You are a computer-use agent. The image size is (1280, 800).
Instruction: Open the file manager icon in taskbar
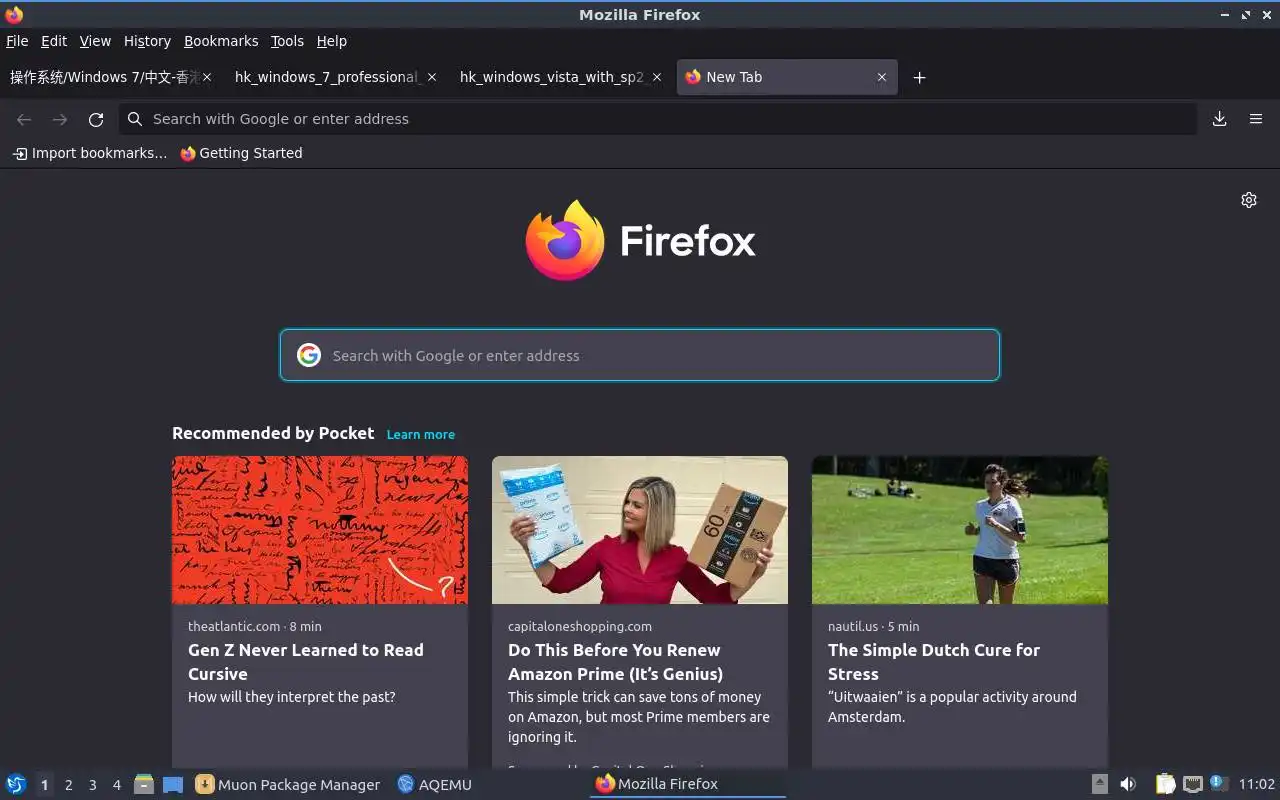143,784
